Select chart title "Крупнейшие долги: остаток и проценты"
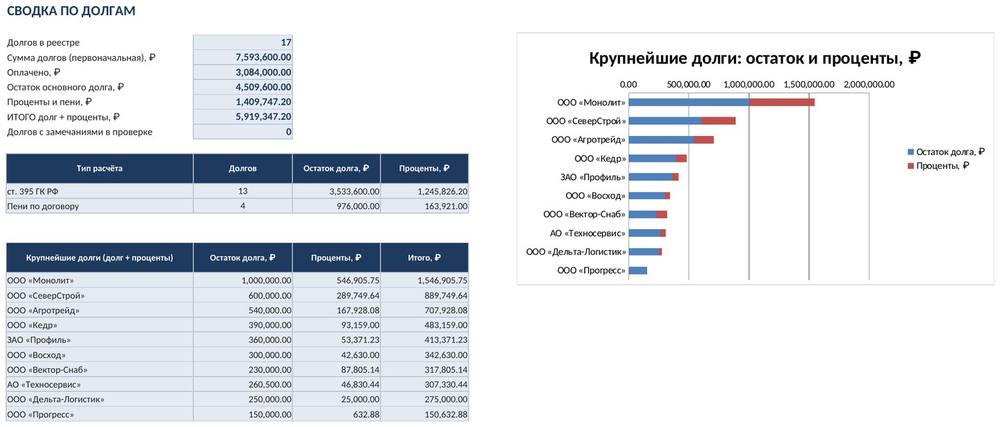1000x427 pixels. [x=756, y=58]
